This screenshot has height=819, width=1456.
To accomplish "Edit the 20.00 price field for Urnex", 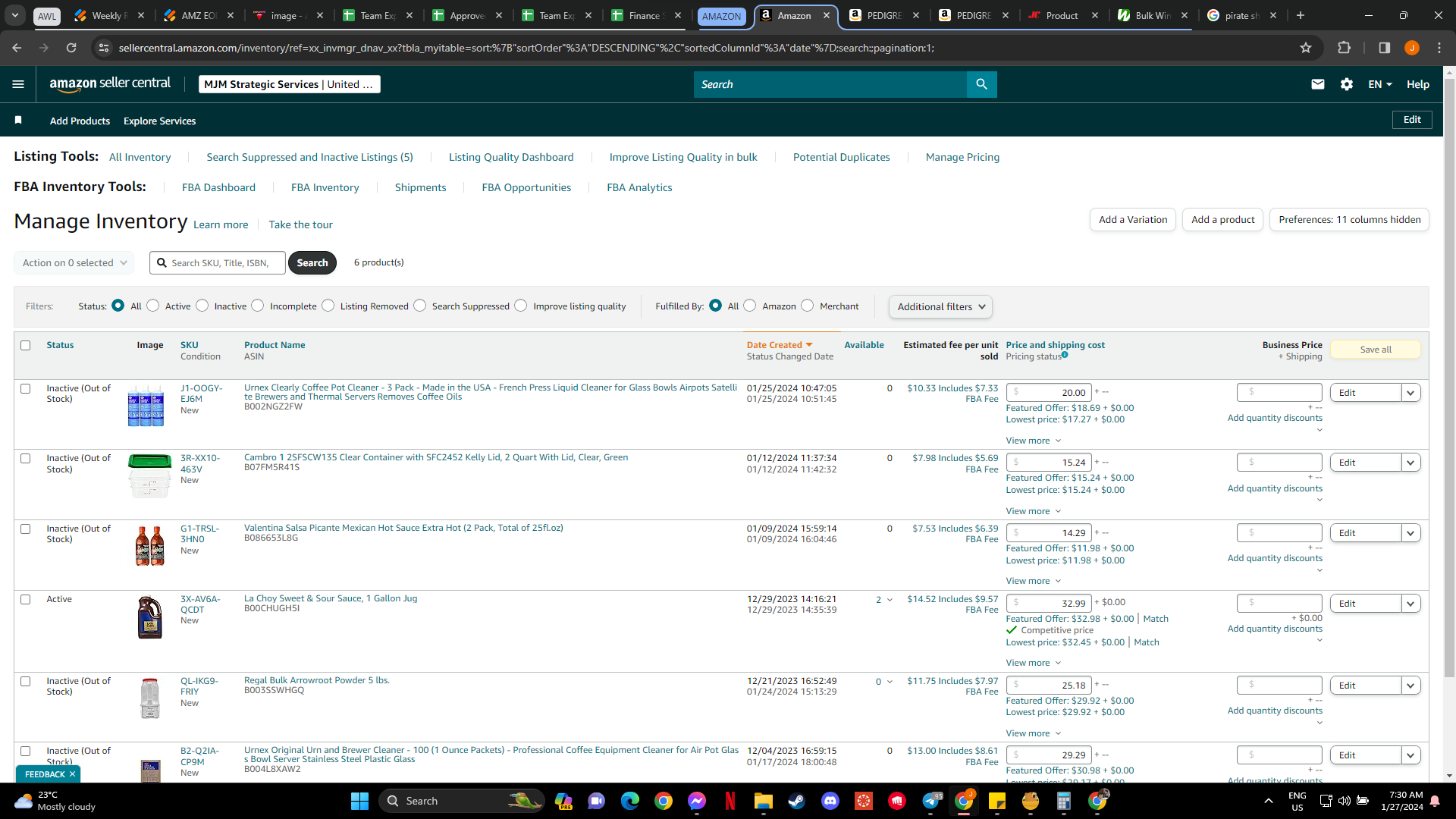I will click(x=1049, y=393).
